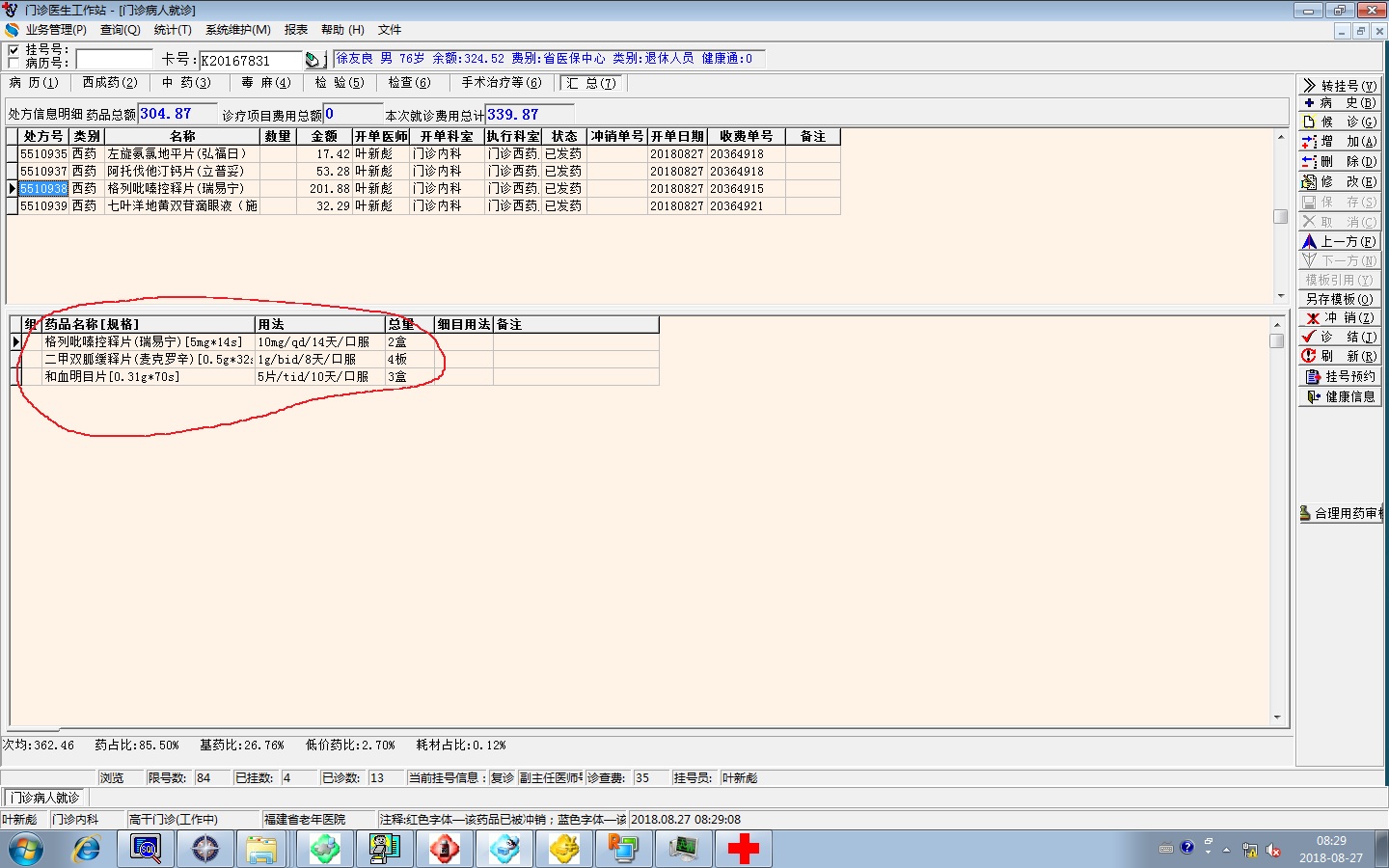The image size is (1389, 868).
Task: Switch to the 中药(3) tab
Action: pyautogui.click(x=186, y=83)
